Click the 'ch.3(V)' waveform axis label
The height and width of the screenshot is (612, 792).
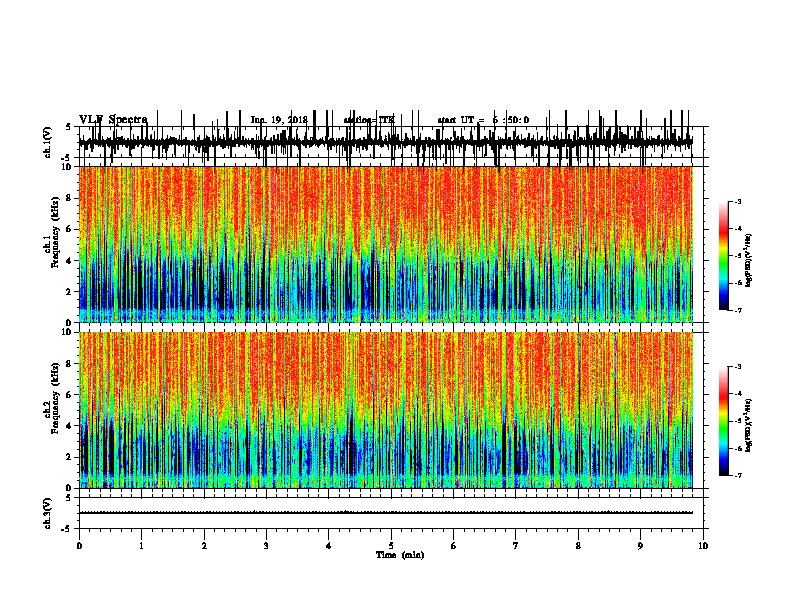(48, 513)
